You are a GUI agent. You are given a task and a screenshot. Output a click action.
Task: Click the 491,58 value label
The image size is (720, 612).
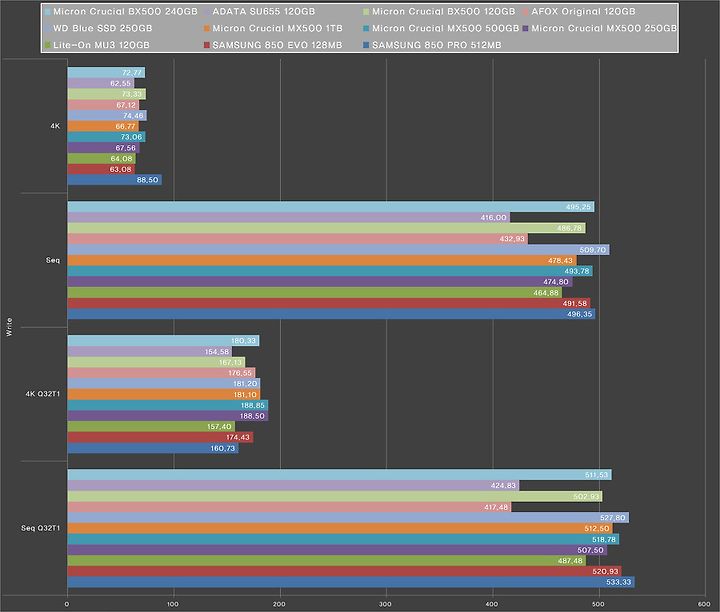pos(575,303)
